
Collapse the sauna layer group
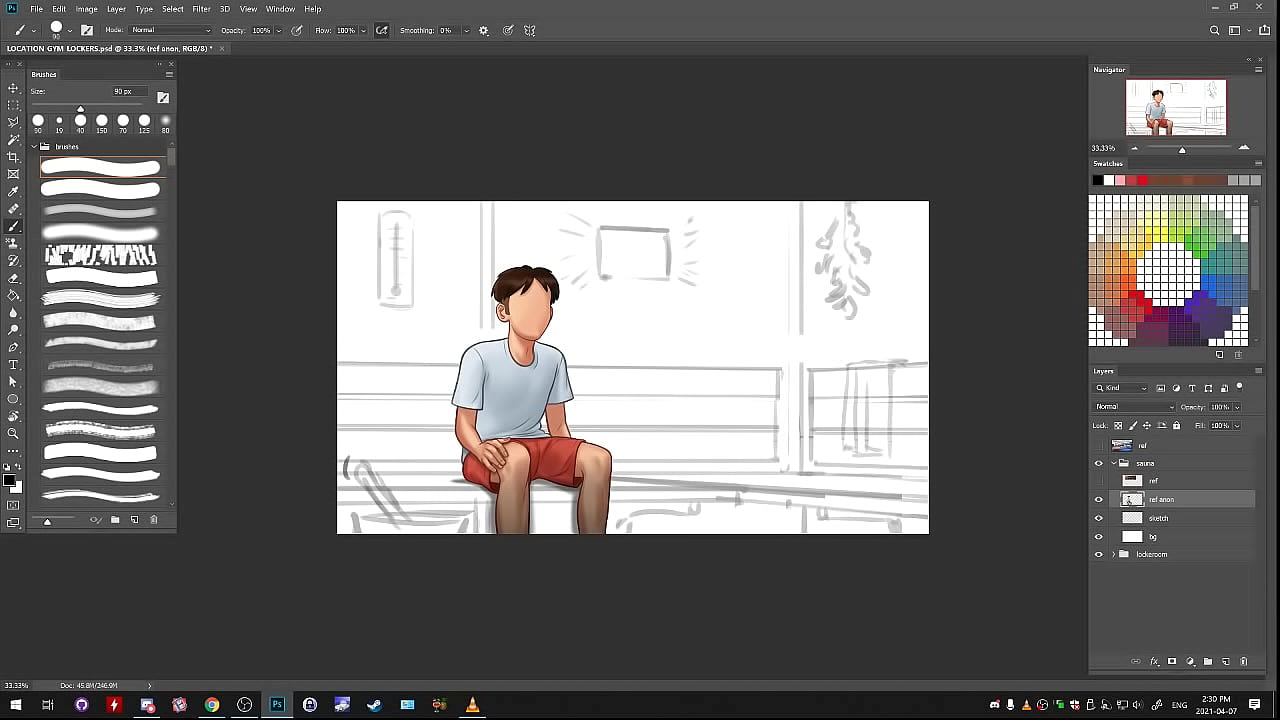1113,463
